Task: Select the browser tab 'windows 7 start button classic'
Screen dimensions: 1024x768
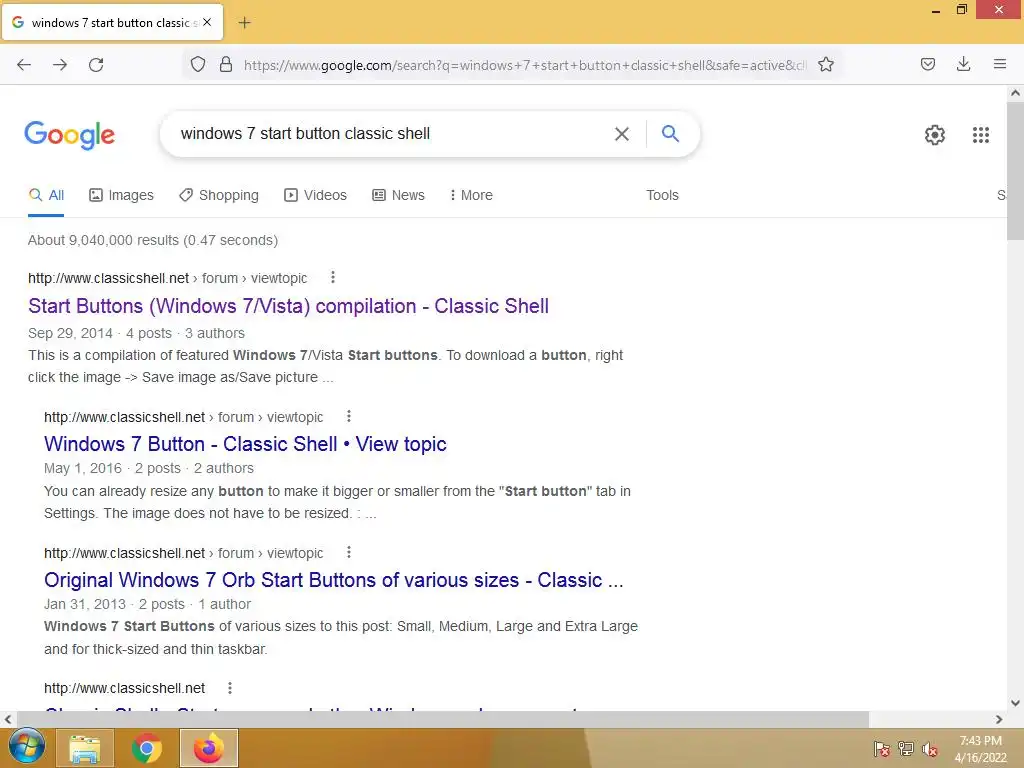Action: tap(110, 23)
